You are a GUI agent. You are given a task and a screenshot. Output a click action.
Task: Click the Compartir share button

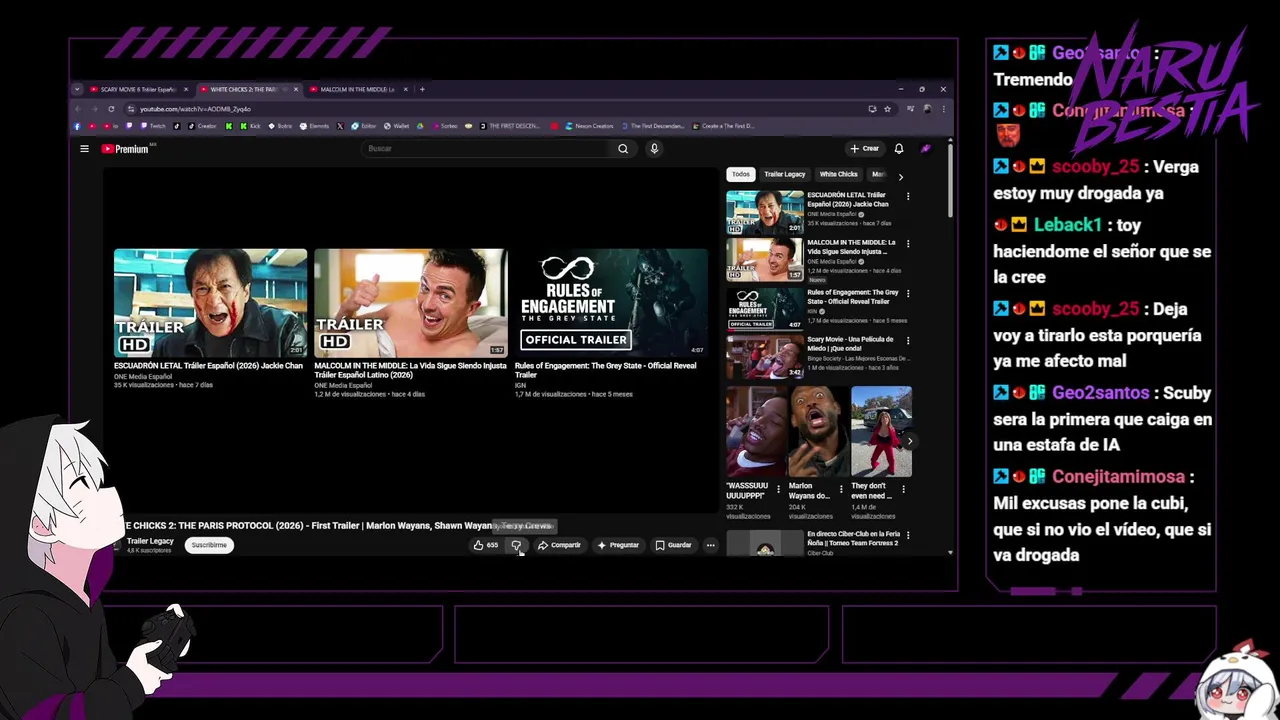click(x=559, y=545)
